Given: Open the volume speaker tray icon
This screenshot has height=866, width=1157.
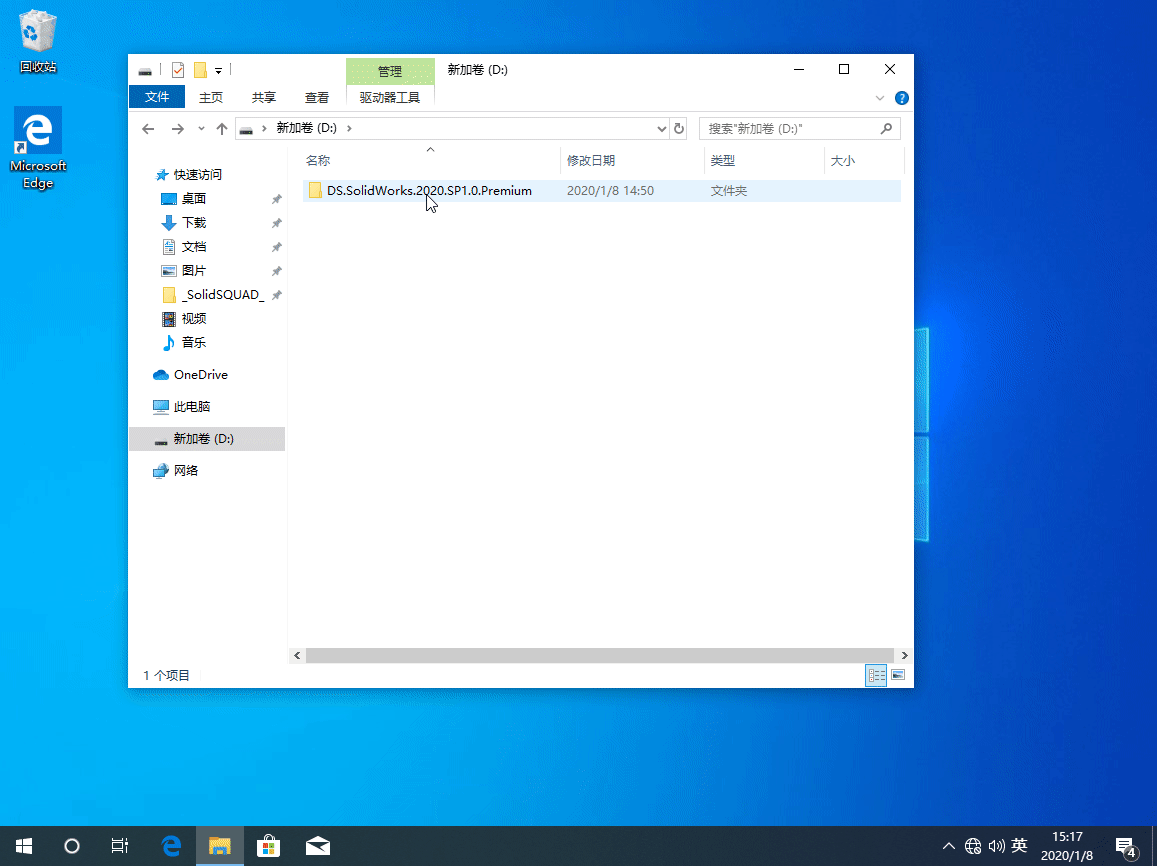Looking at the screenshot, I should 996,846.
